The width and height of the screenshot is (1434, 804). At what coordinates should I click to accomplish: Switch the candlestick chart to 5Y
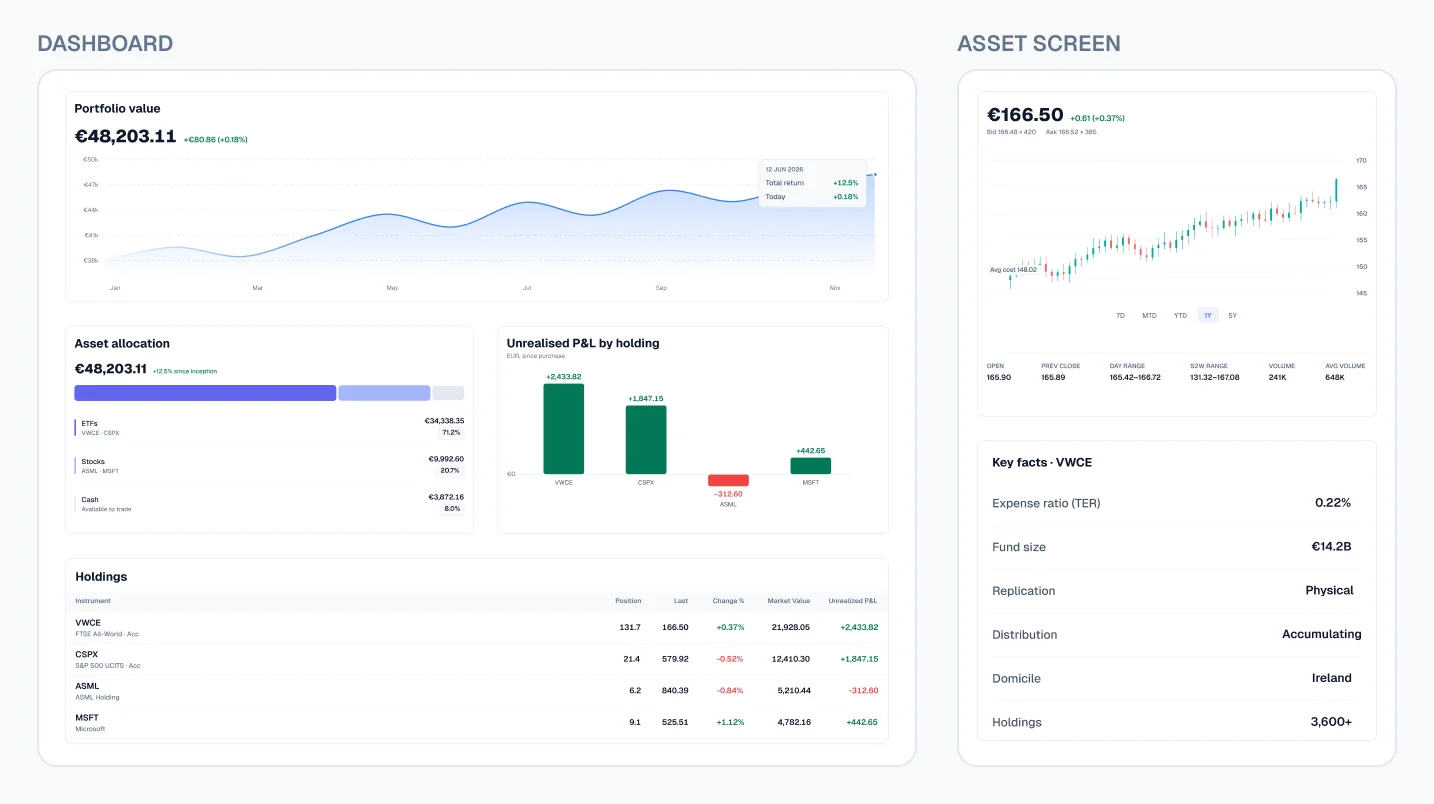tap(1232, 315)
